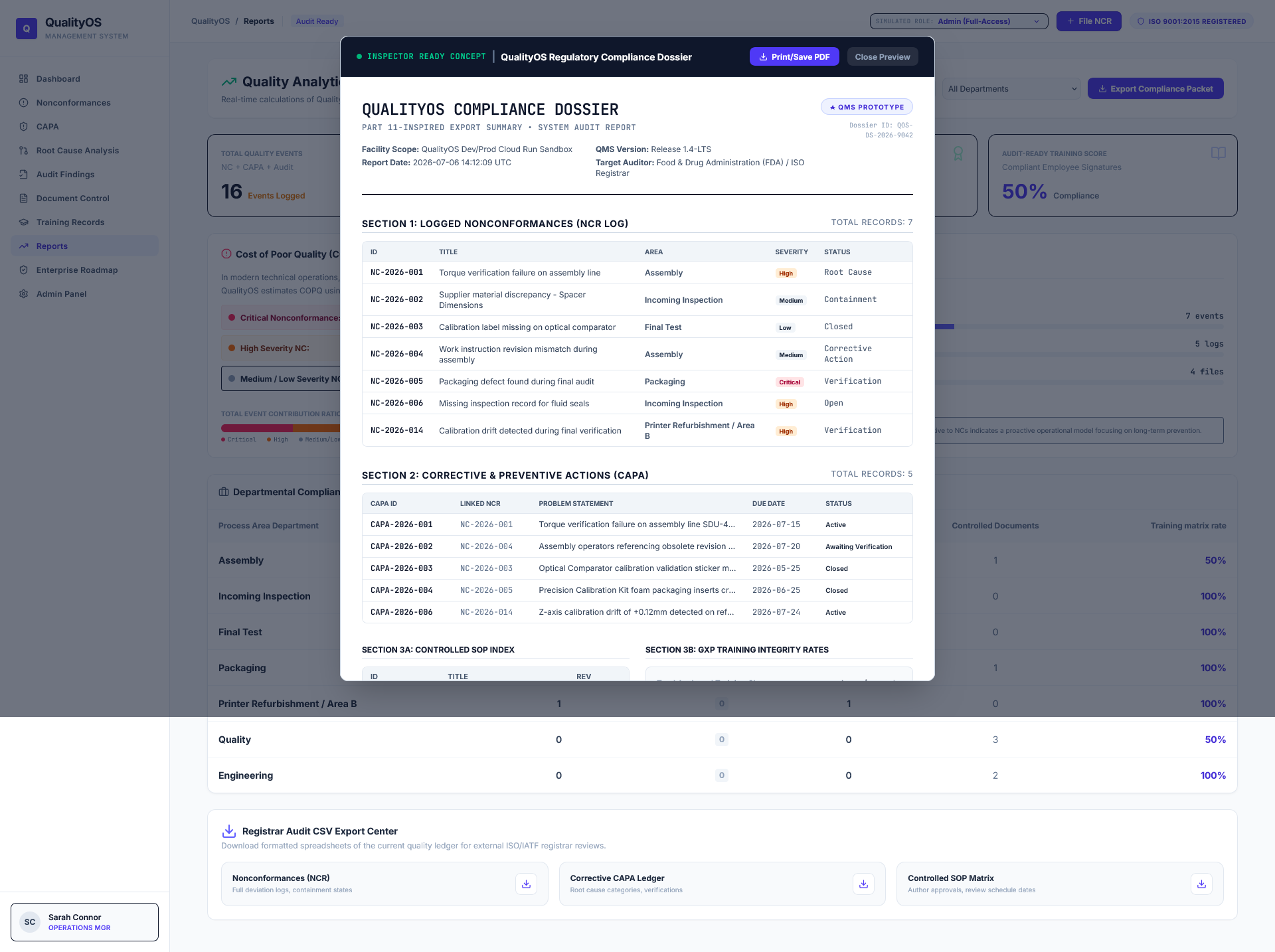This screenshot has width=1275, height=952.
Task: Open Audit Findings page
Action: pyautogui.click(x=84, y=175)
